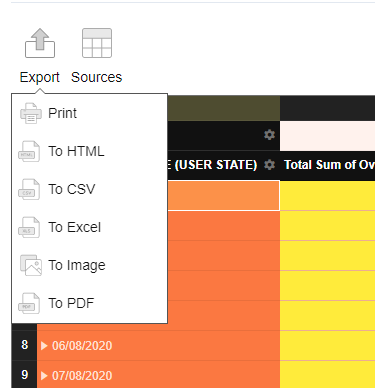The image size is (375, 388).
Task: Click the HTML file icon
Action: [x=29, y=151]
